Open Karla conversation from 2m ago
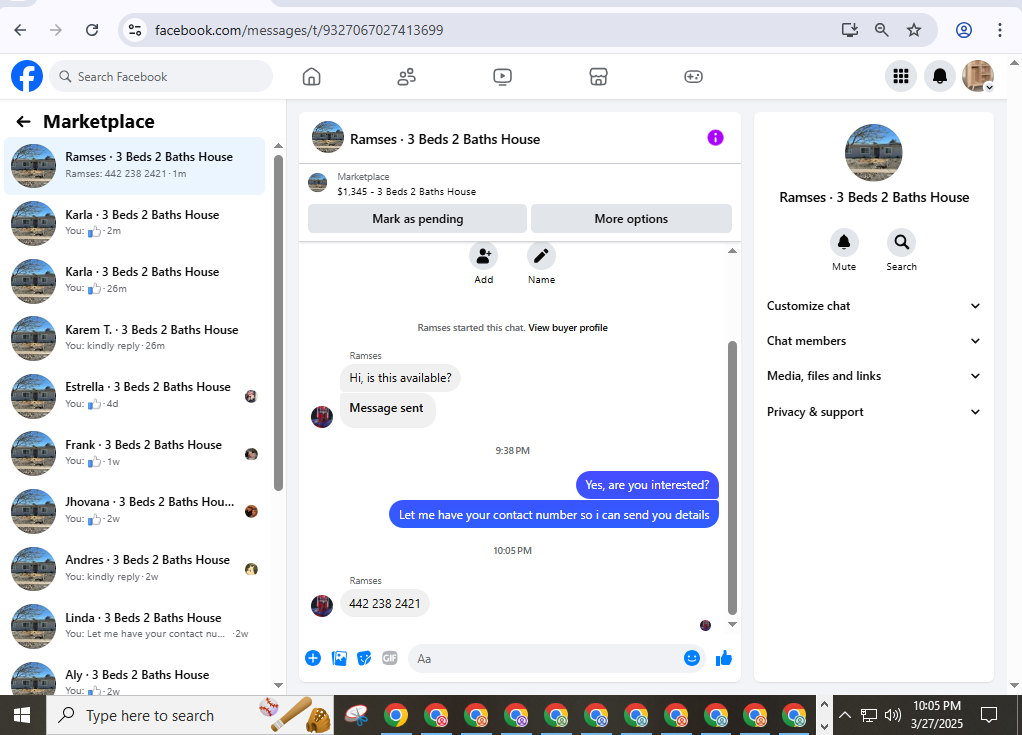Screen dimensions: 1022x735 pyautogui.click(x=134, y=223)
